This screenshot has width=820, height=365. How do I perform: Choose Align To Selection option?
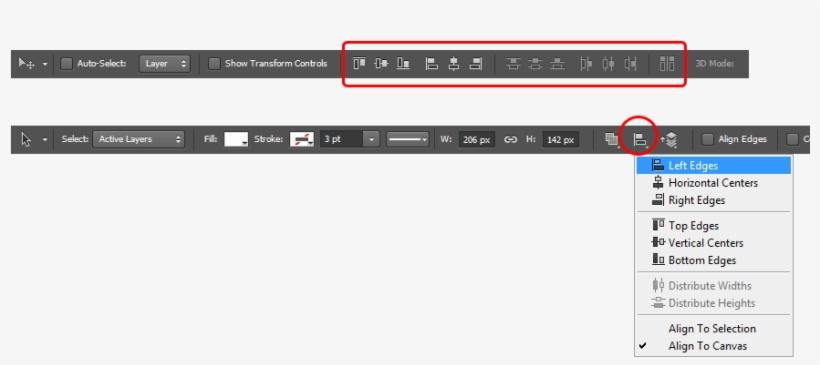713,328
